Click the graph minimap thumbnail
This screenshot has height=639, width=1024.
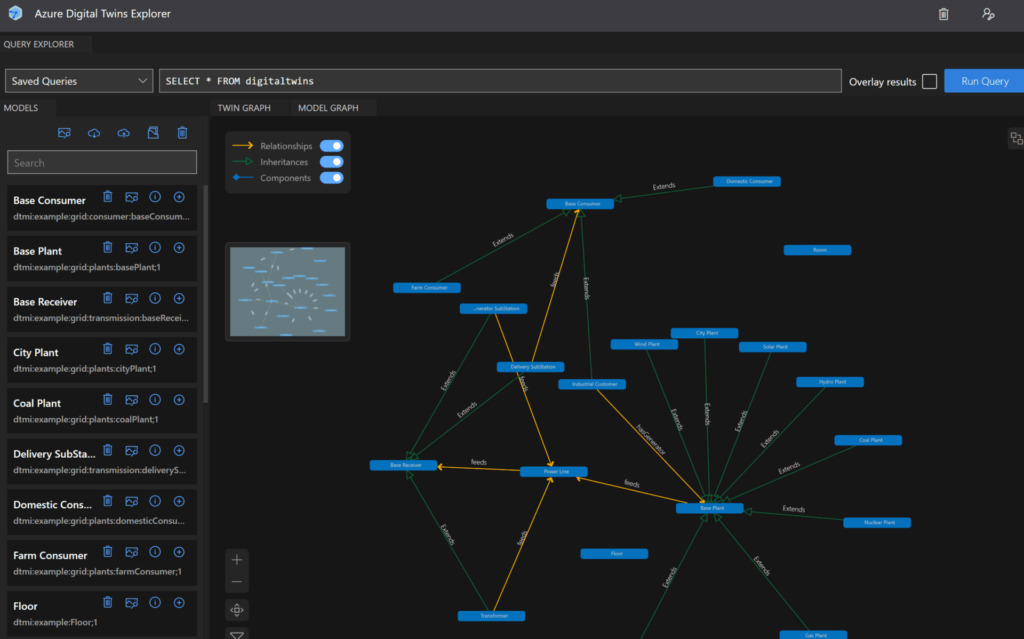click(x=287, y=291)
